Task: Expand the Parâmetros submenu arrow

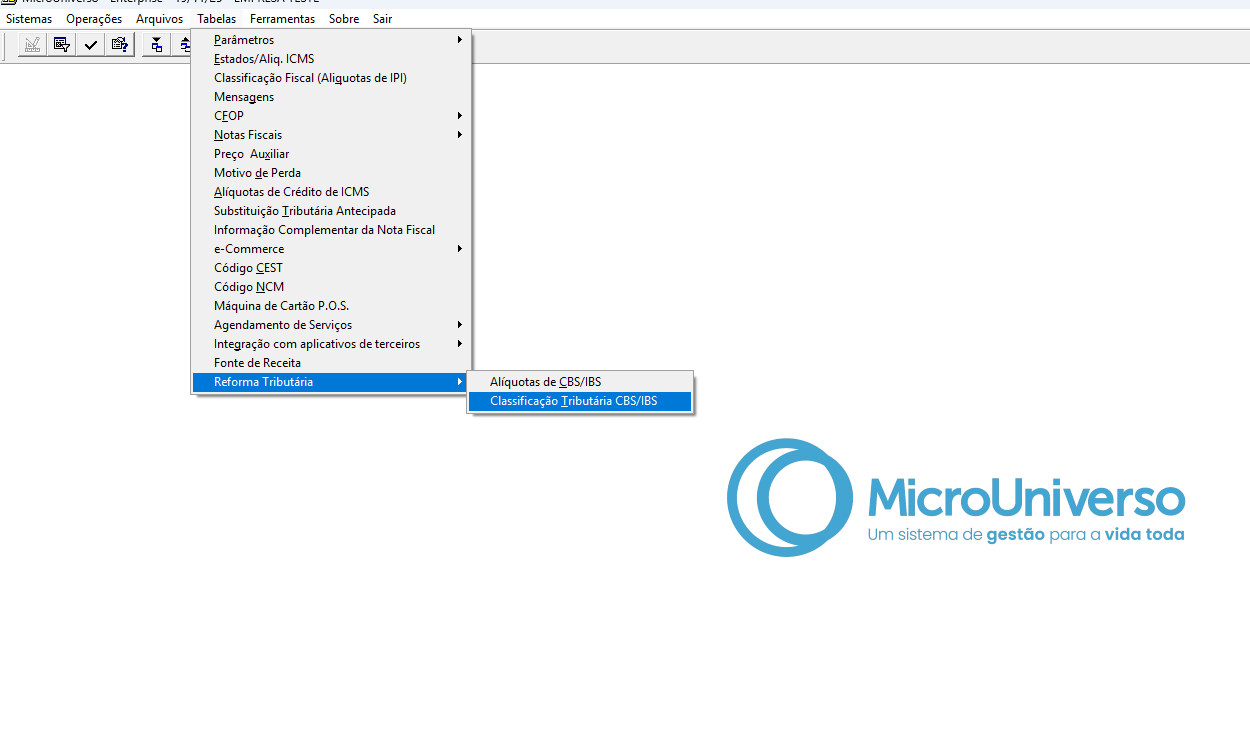Action: point(460,40)
